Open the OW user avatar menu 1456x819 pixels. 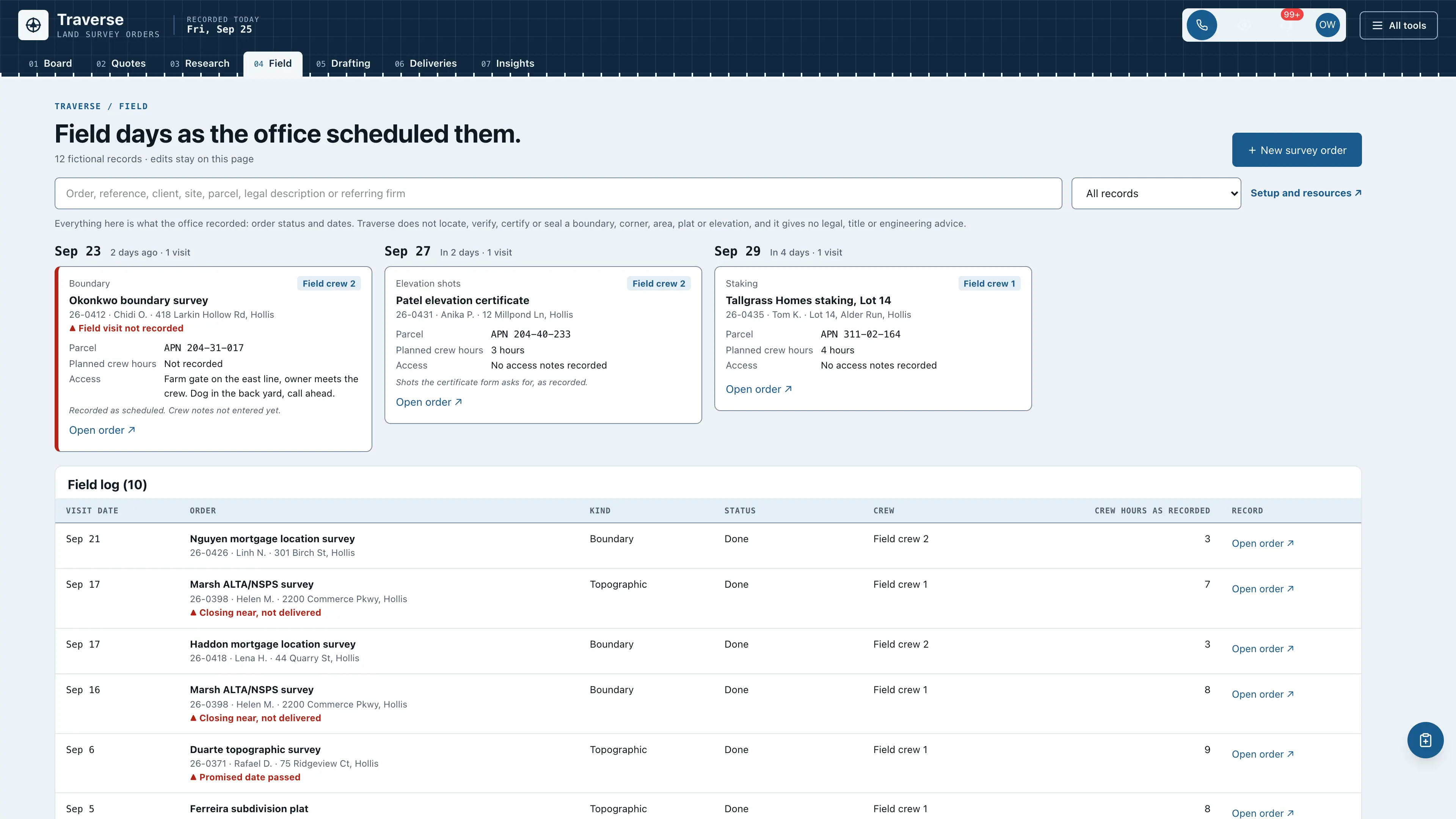tap(1327, 25)
